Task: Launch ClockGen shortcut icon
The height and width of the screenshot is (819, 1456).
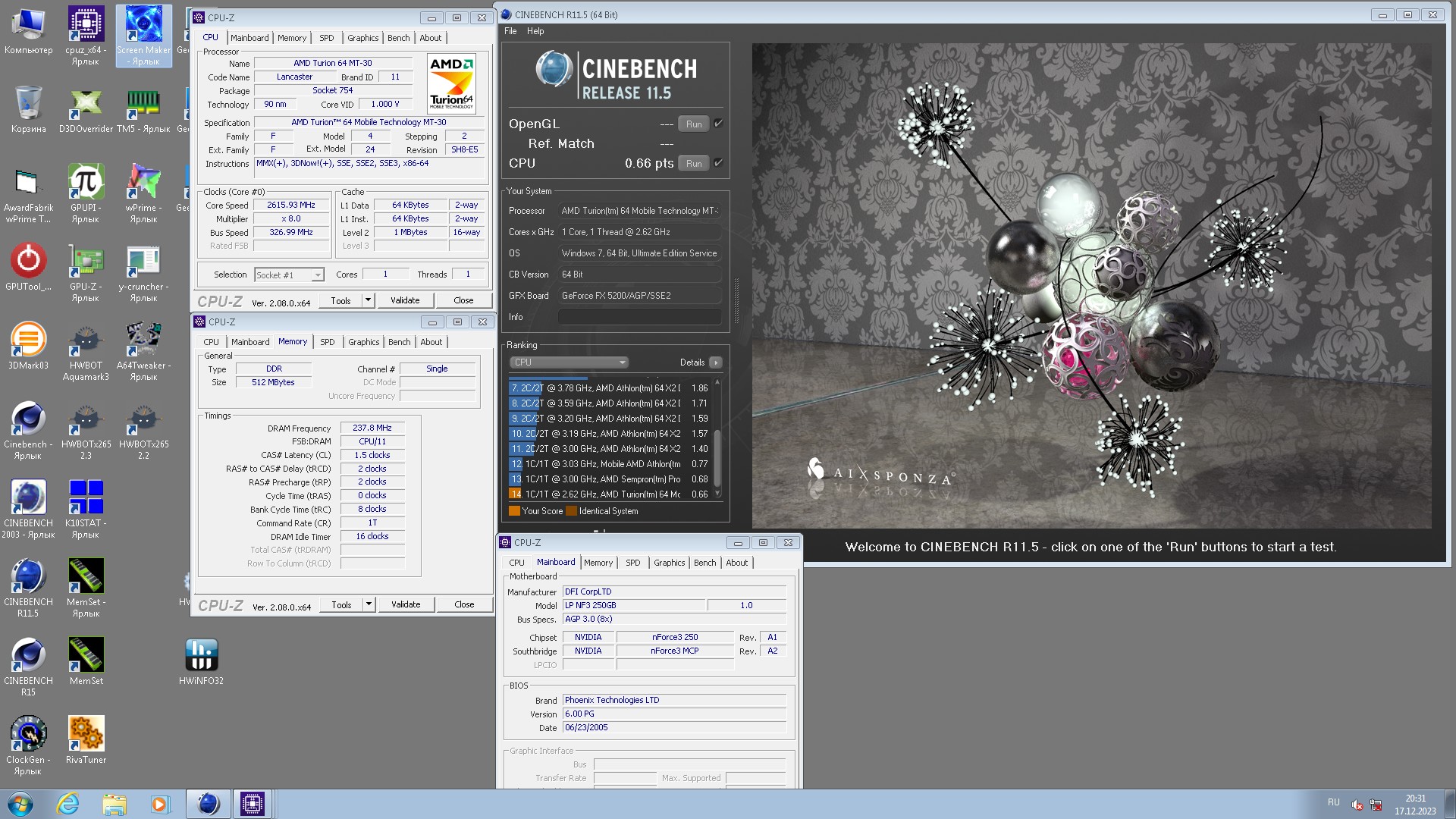Action: pyautogui.click(x=28, y=746)
